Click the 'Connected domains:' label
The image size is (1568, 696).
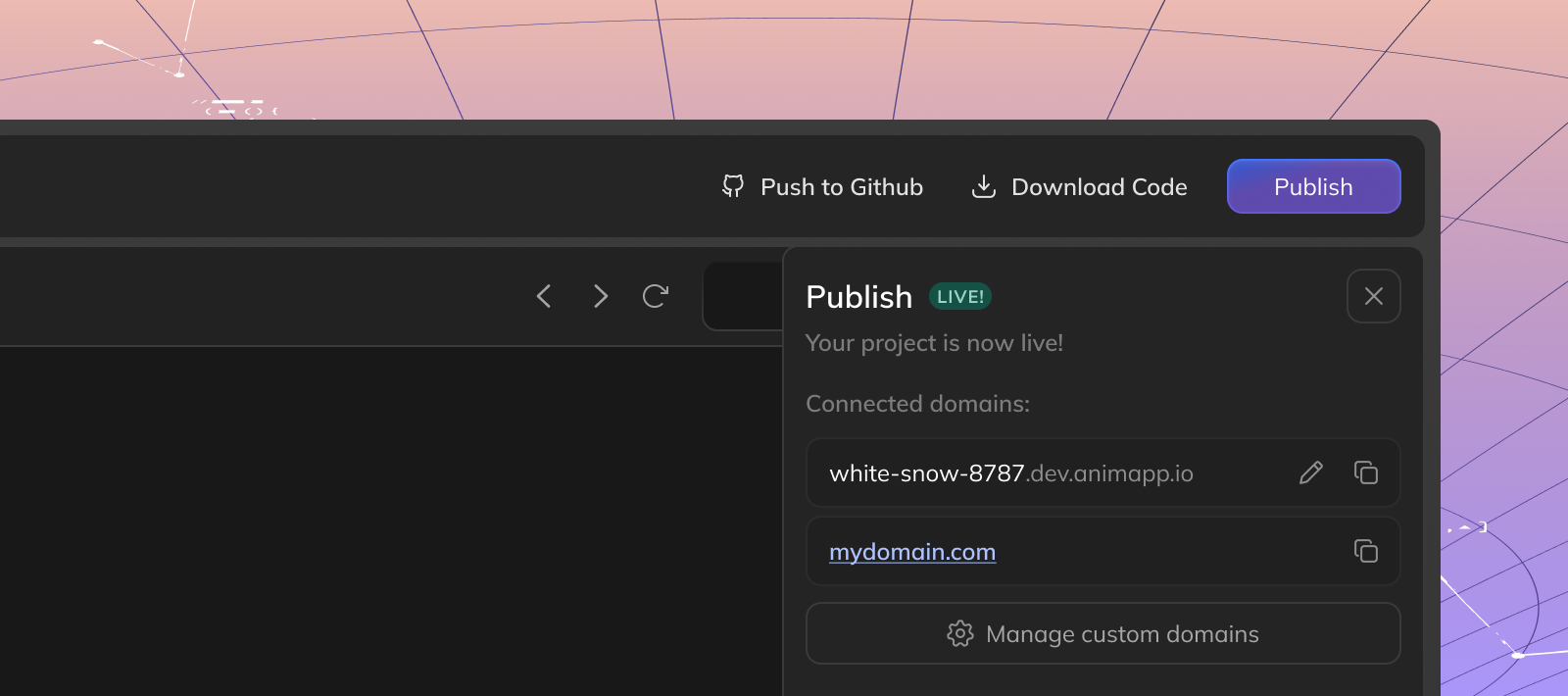click(x=917, y=404)
